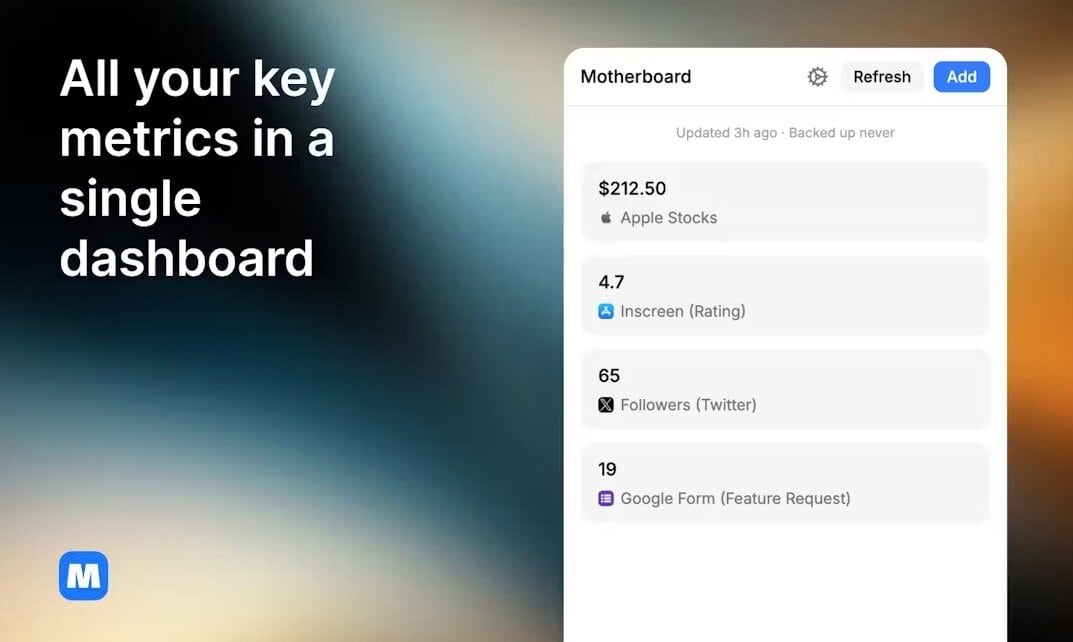Open the Followers (Twitter) metric label

click(688, 405)
